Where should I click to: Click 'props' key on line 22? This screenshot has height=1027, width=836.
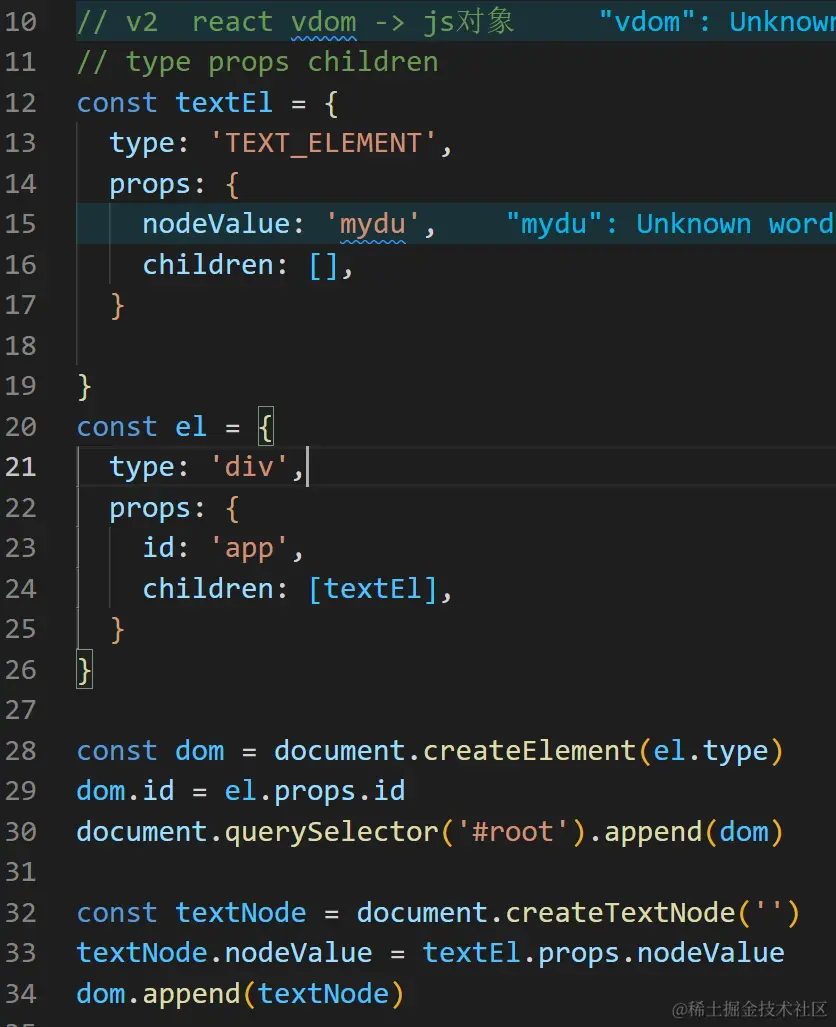pyautogui.click(x=149, y=508)
